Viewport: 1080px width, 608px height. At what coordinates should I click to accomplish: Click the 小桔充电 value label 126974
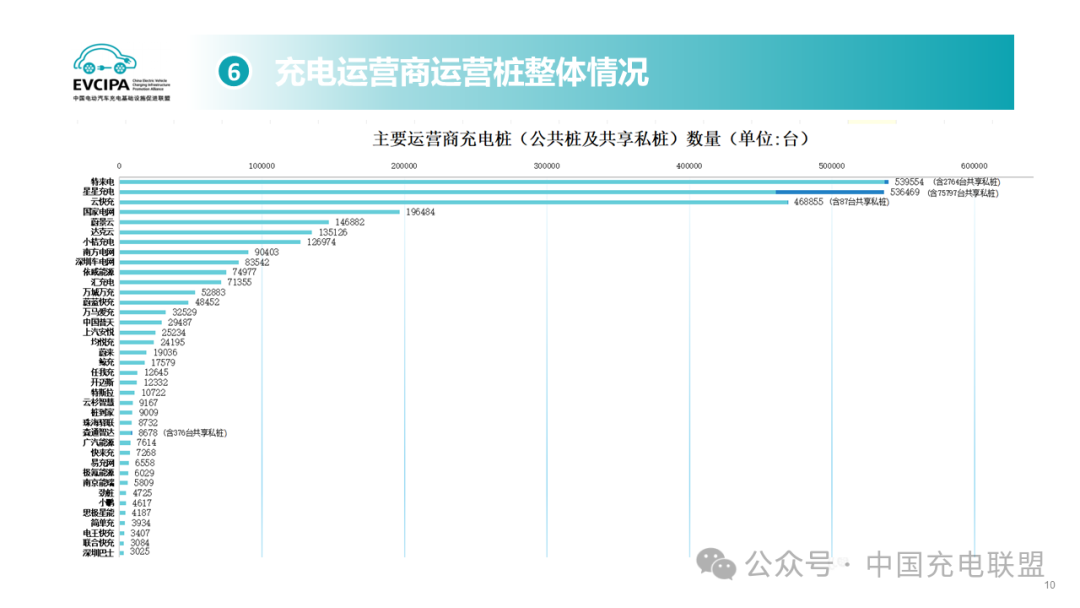point(326,242)
